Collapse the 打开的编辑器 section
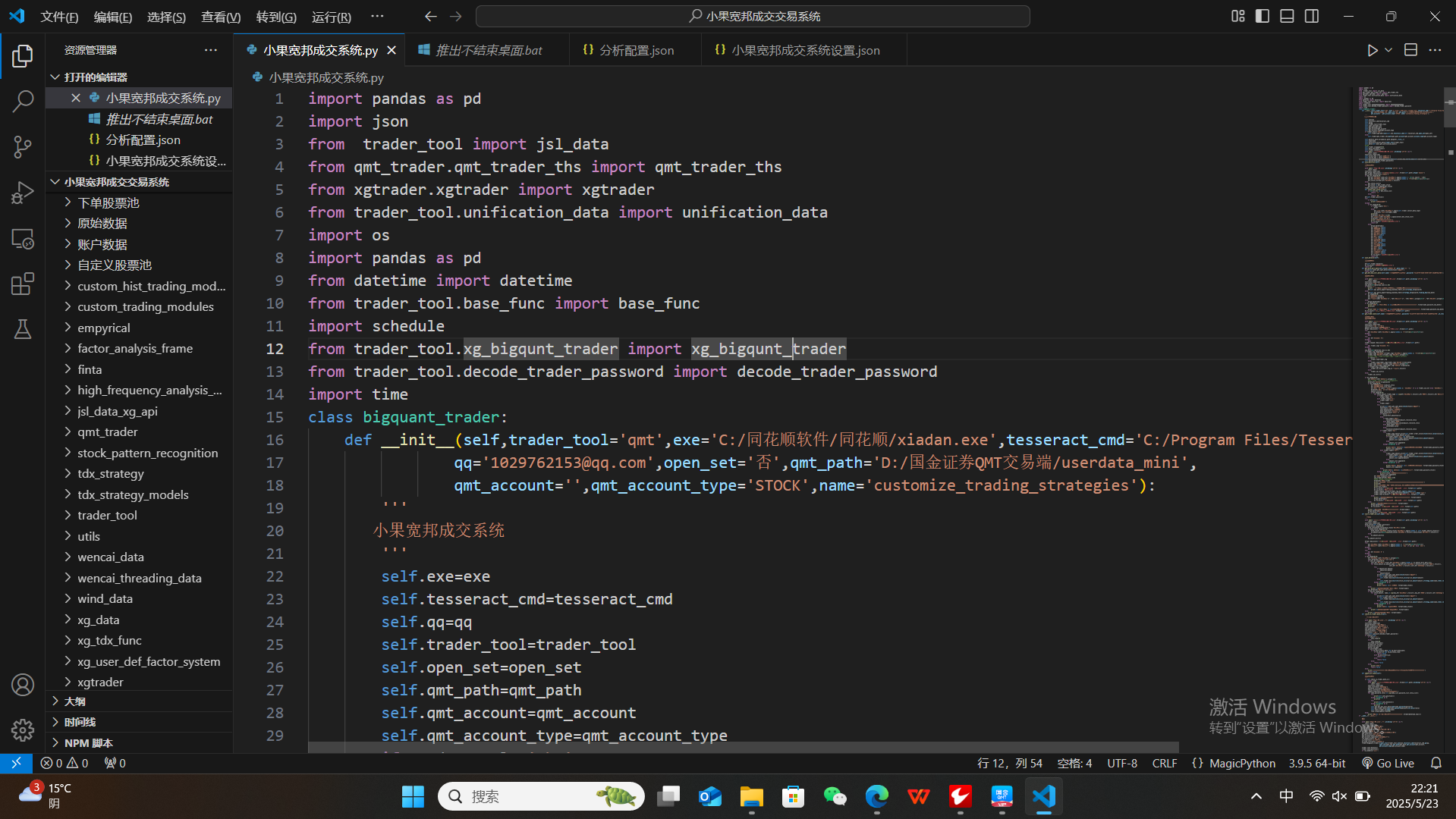Viewport: 1456px width, 819px height. pos(139,77)
